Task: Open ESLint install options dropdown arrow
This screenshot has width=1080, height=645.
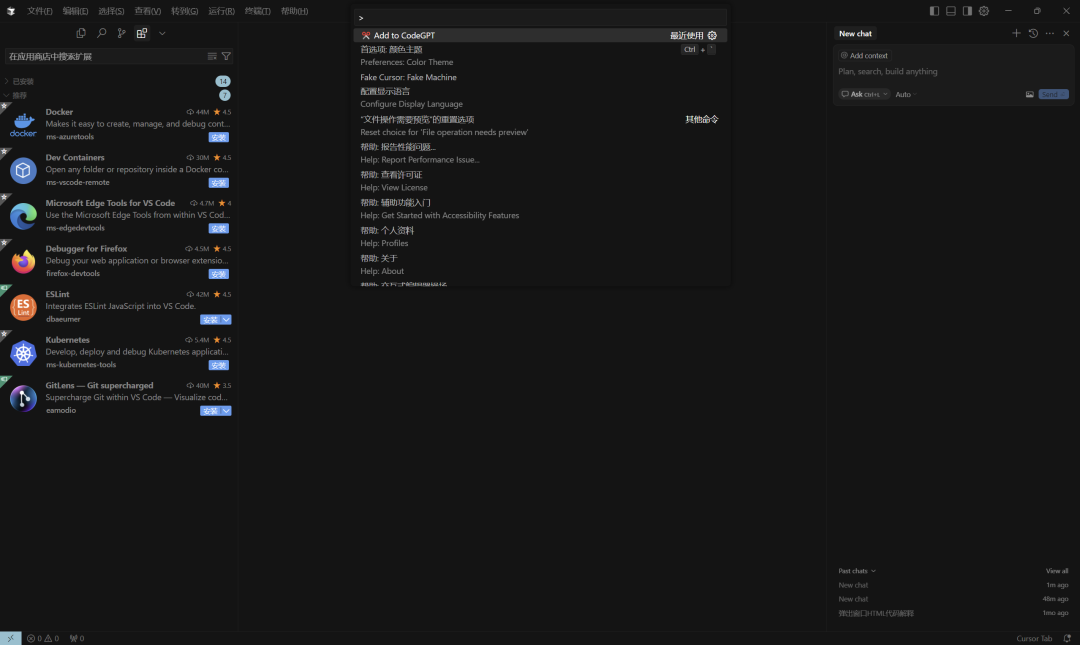Action: click(x=226, y=320)
